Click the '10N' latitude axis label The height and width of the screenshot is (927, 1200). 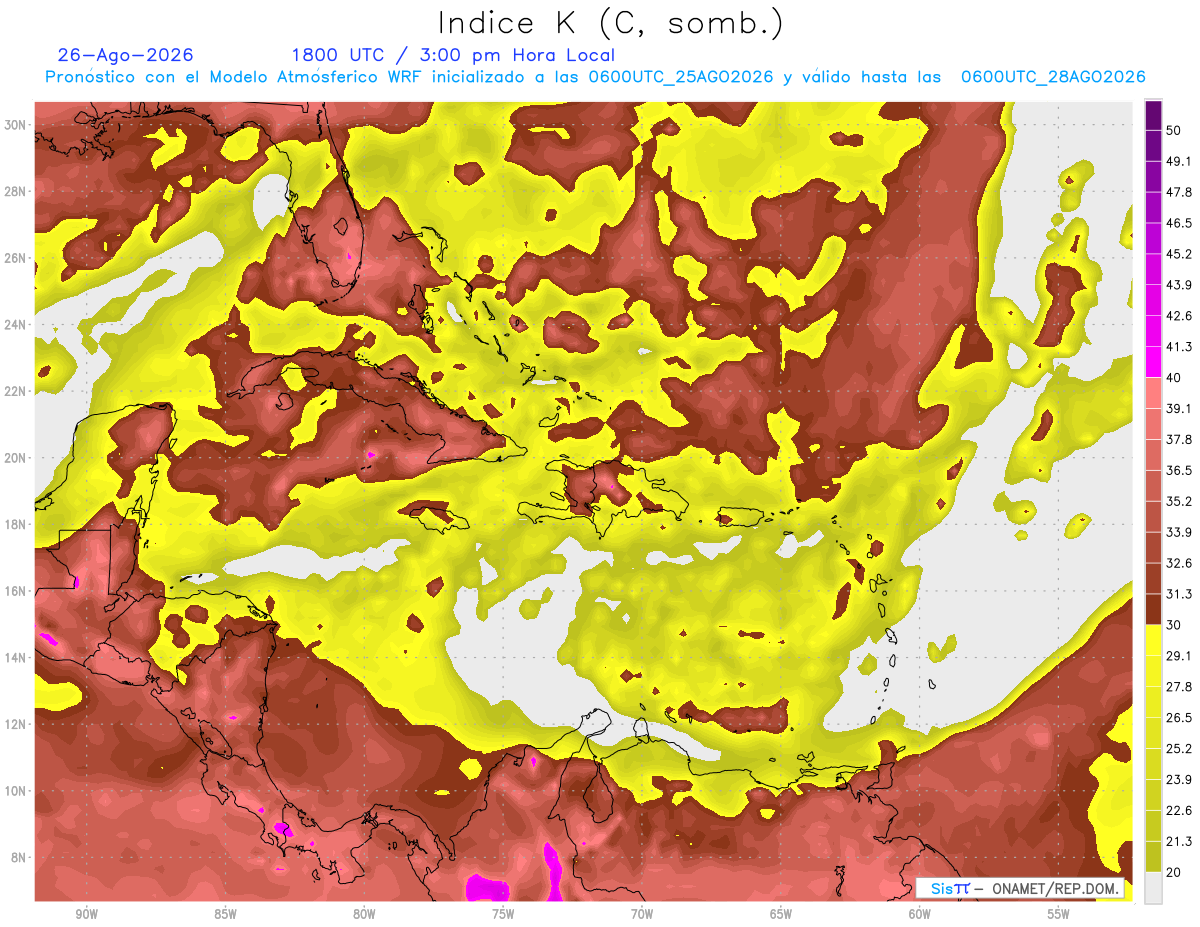(15, 791)
